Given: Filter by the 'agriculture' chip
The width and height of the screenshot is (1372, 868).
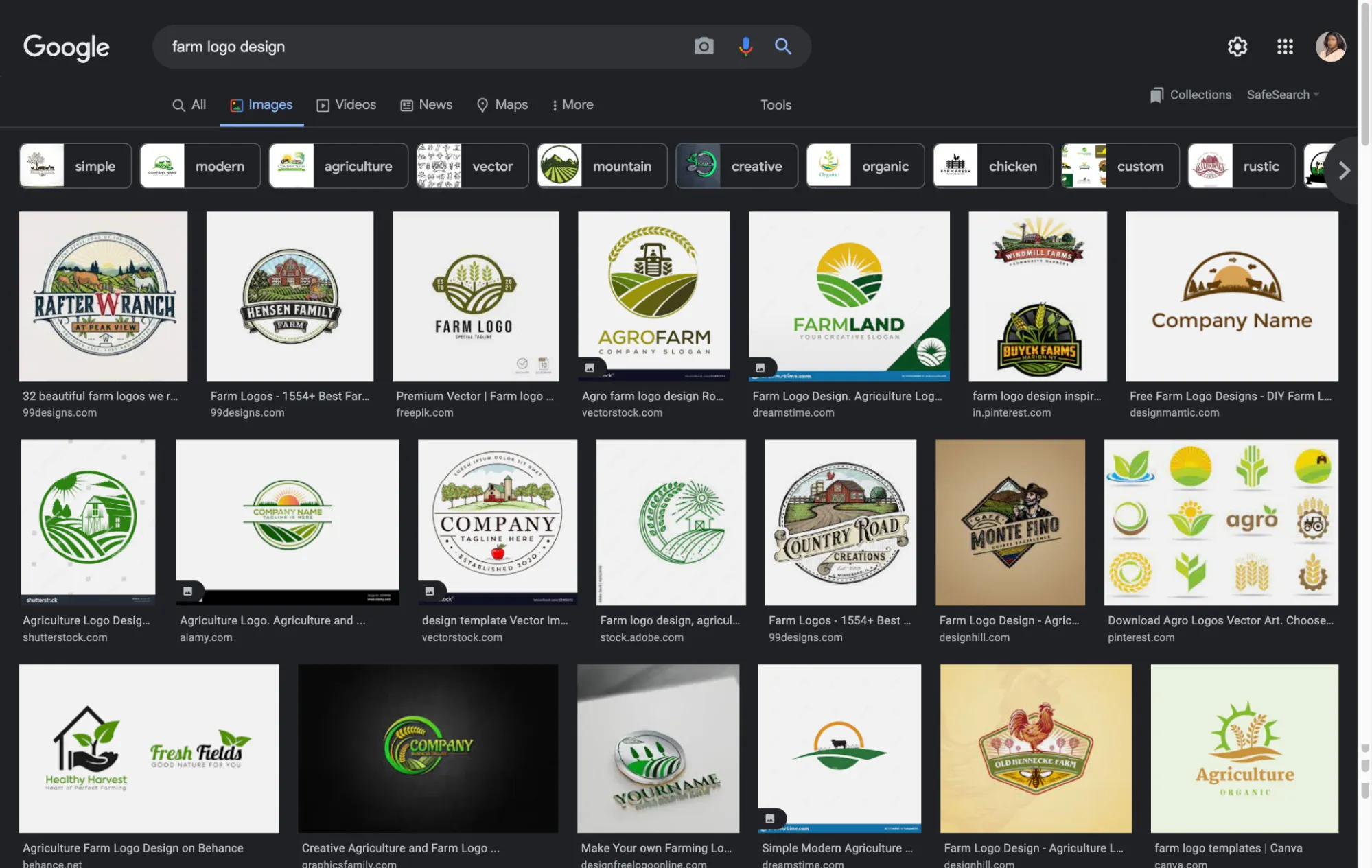Looking at the screenshot, I should (x=338, y=166).
